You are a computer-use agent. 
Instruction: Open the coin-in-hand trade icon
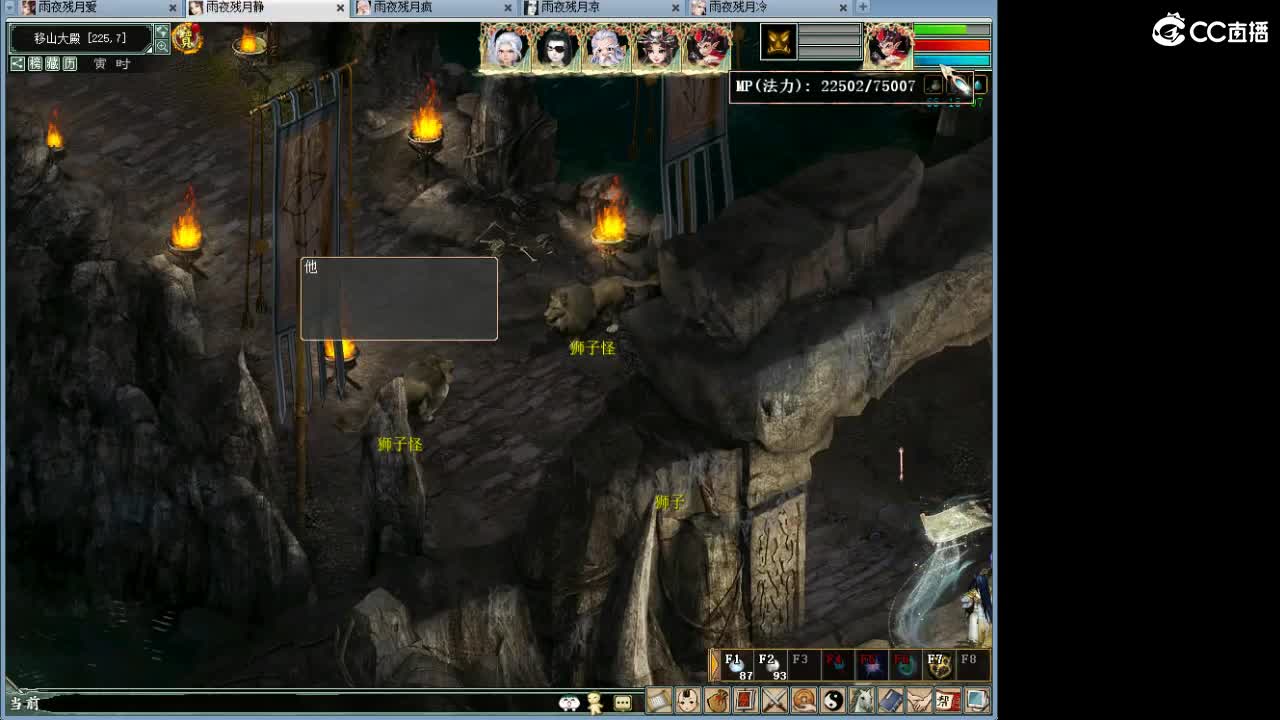point(804,700)
